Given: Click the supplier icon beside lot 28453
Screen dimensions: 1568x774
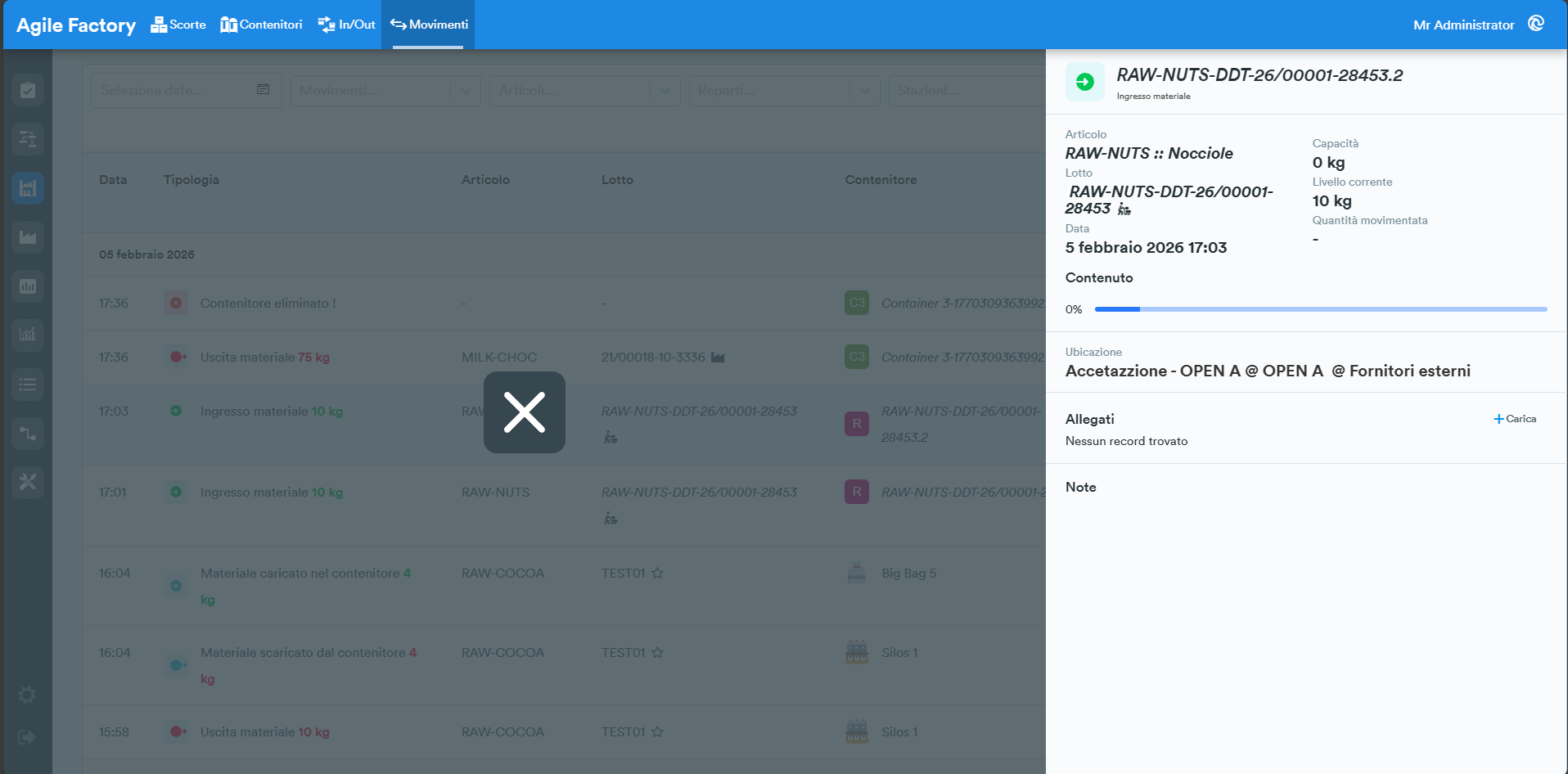Looking at the screenshot, I should coord(1124,209).
